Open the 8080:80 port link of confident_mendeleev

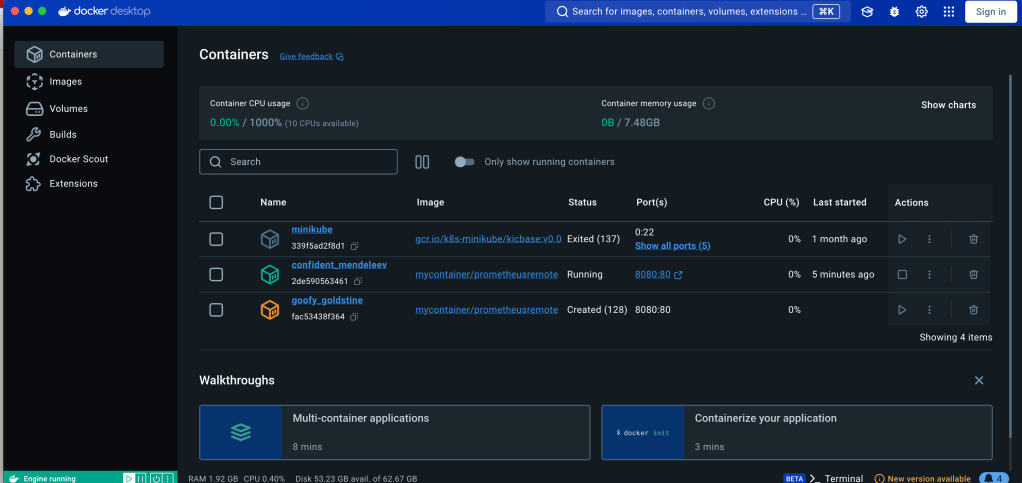point(658,274)
